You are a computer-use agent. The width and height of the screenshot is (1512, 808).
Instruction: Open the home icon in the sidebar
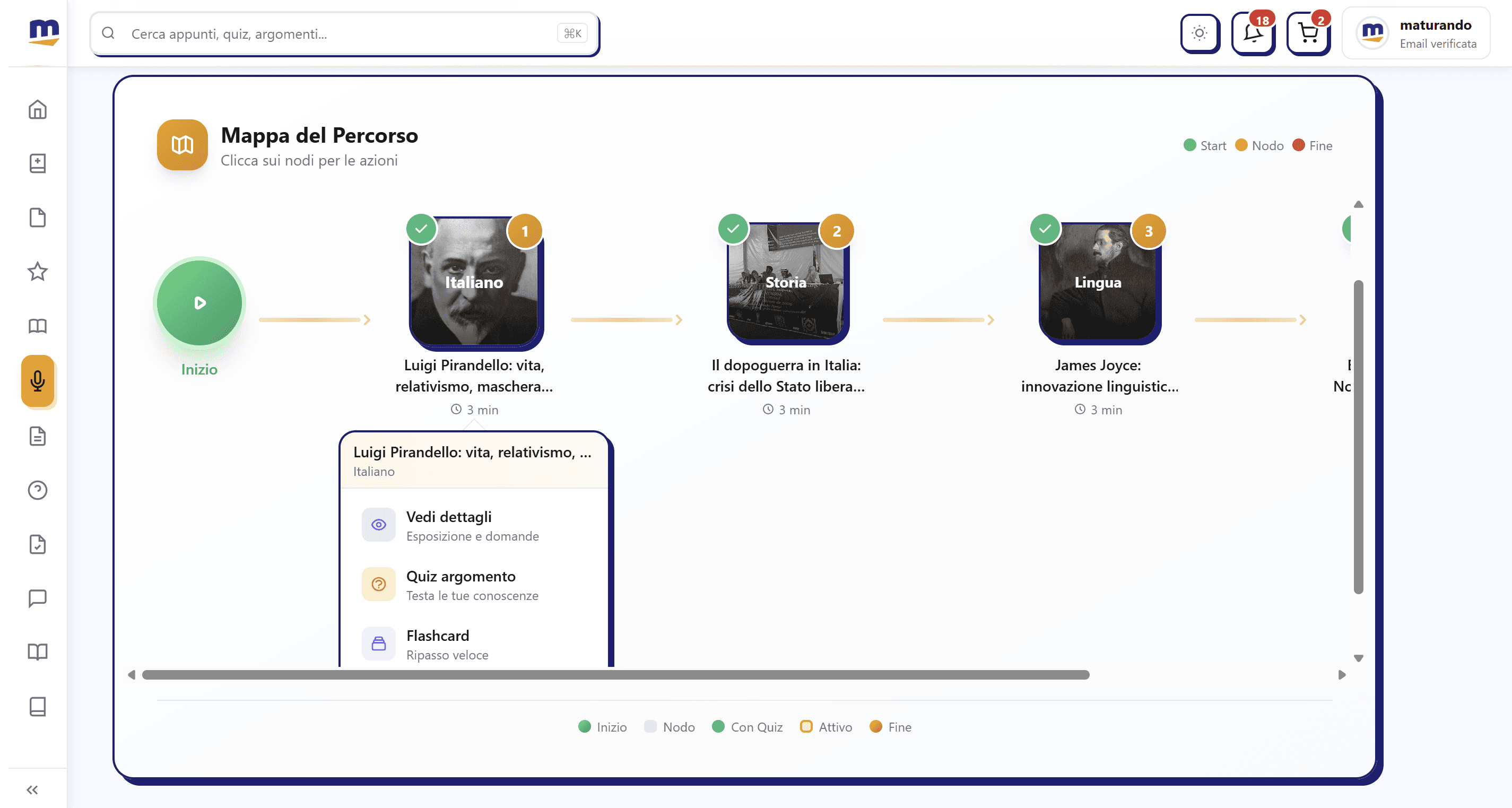pos(38,109)
